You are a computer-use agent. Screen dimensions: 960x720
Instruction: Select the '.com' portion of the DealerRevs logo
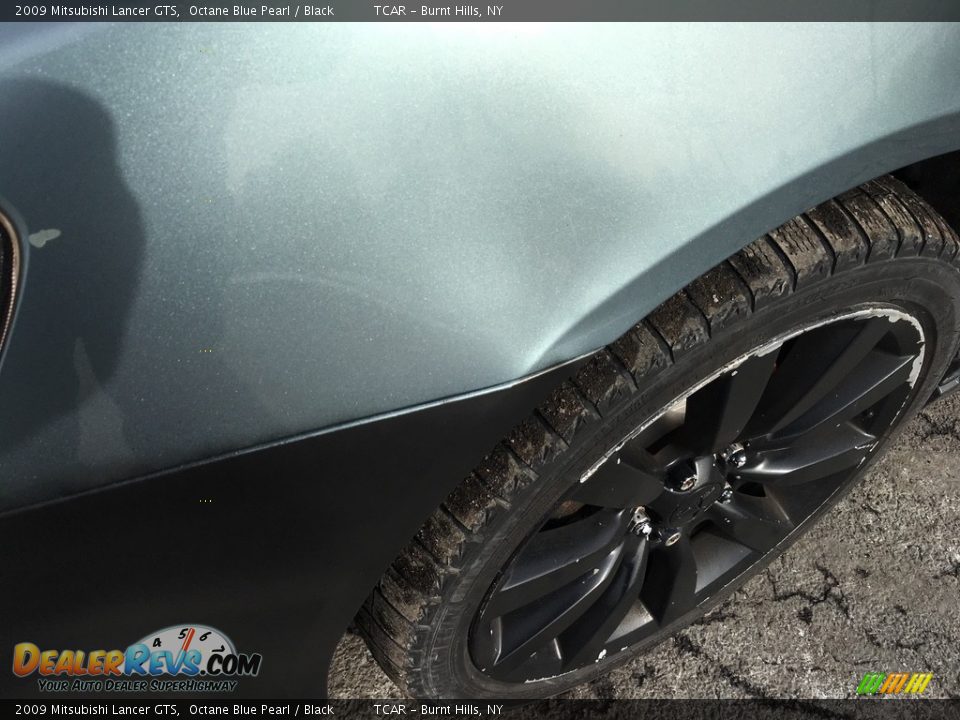click(x=230, y=660)
